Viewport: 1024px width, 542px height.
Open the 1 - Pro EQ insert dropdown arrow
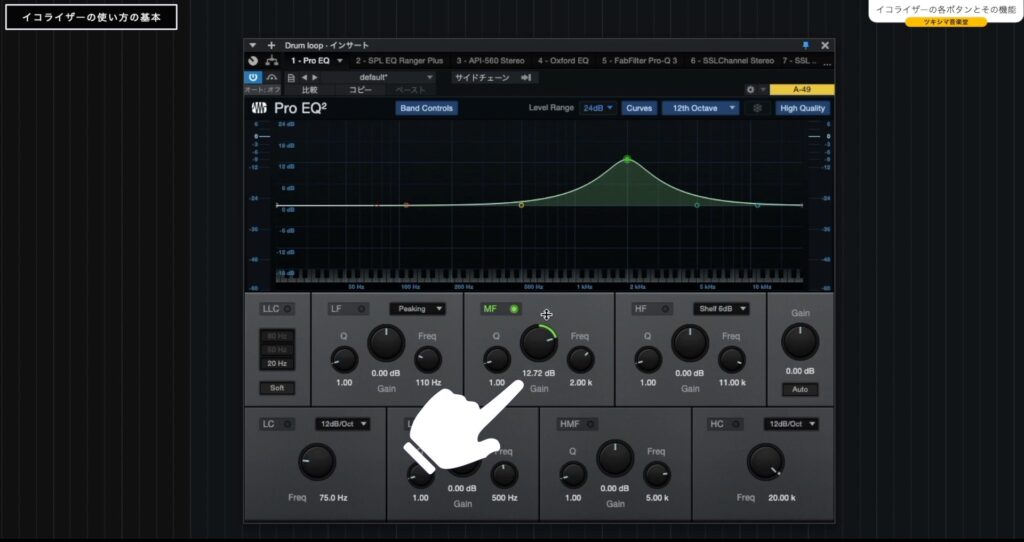[x=340, y=61]
